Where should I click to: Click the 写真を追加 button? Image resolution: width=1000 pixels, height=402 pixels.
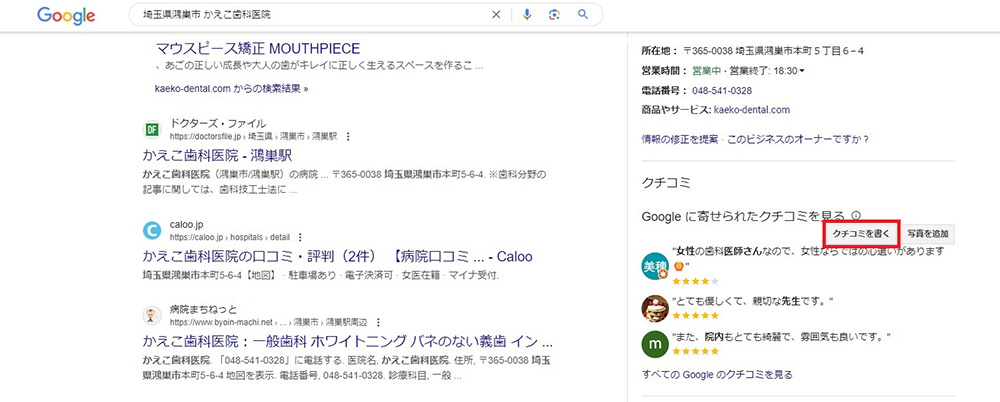point(929,233)
